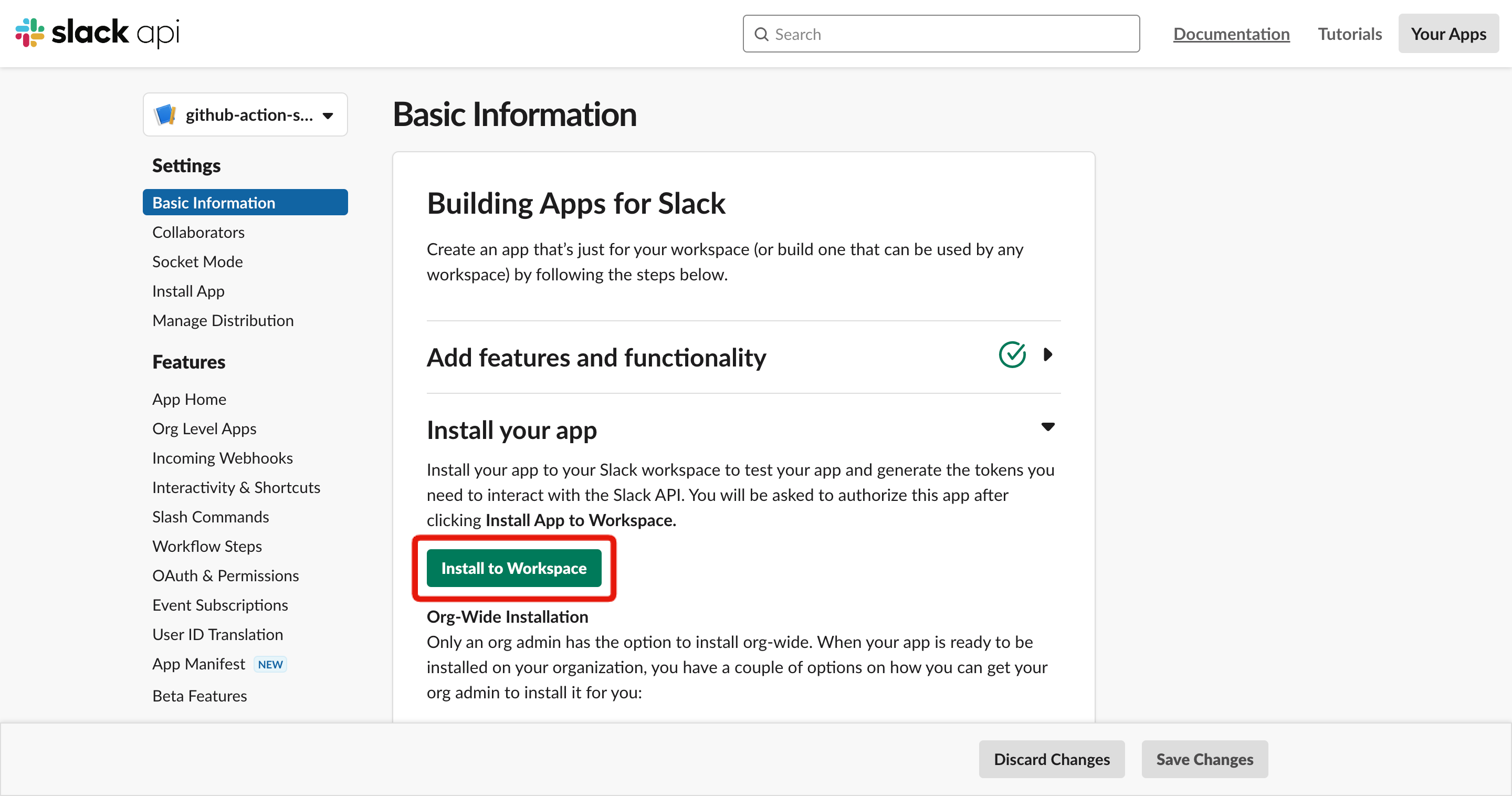Click the Install to Workspace button

click(513, 568)
